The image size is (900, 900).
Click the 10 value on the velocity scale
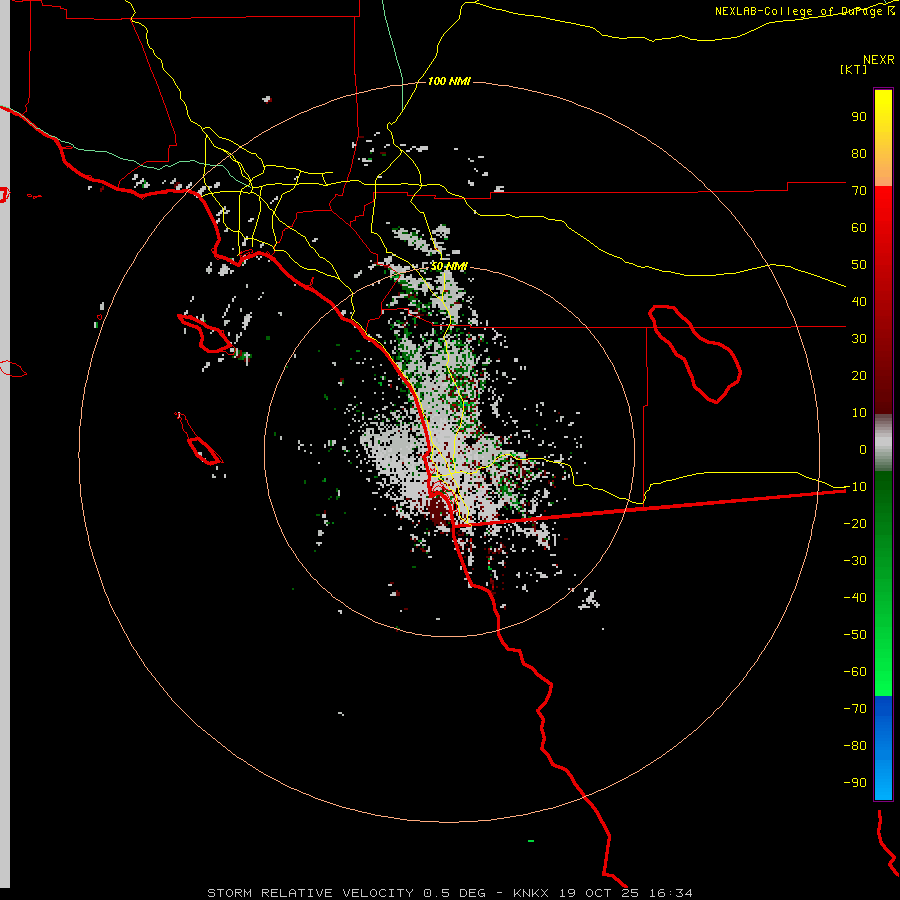tap(859, 413)
